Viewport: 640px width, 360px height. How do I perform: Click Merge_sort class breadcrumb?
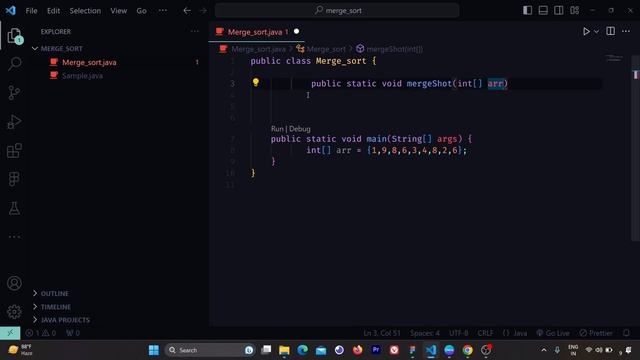326,49
